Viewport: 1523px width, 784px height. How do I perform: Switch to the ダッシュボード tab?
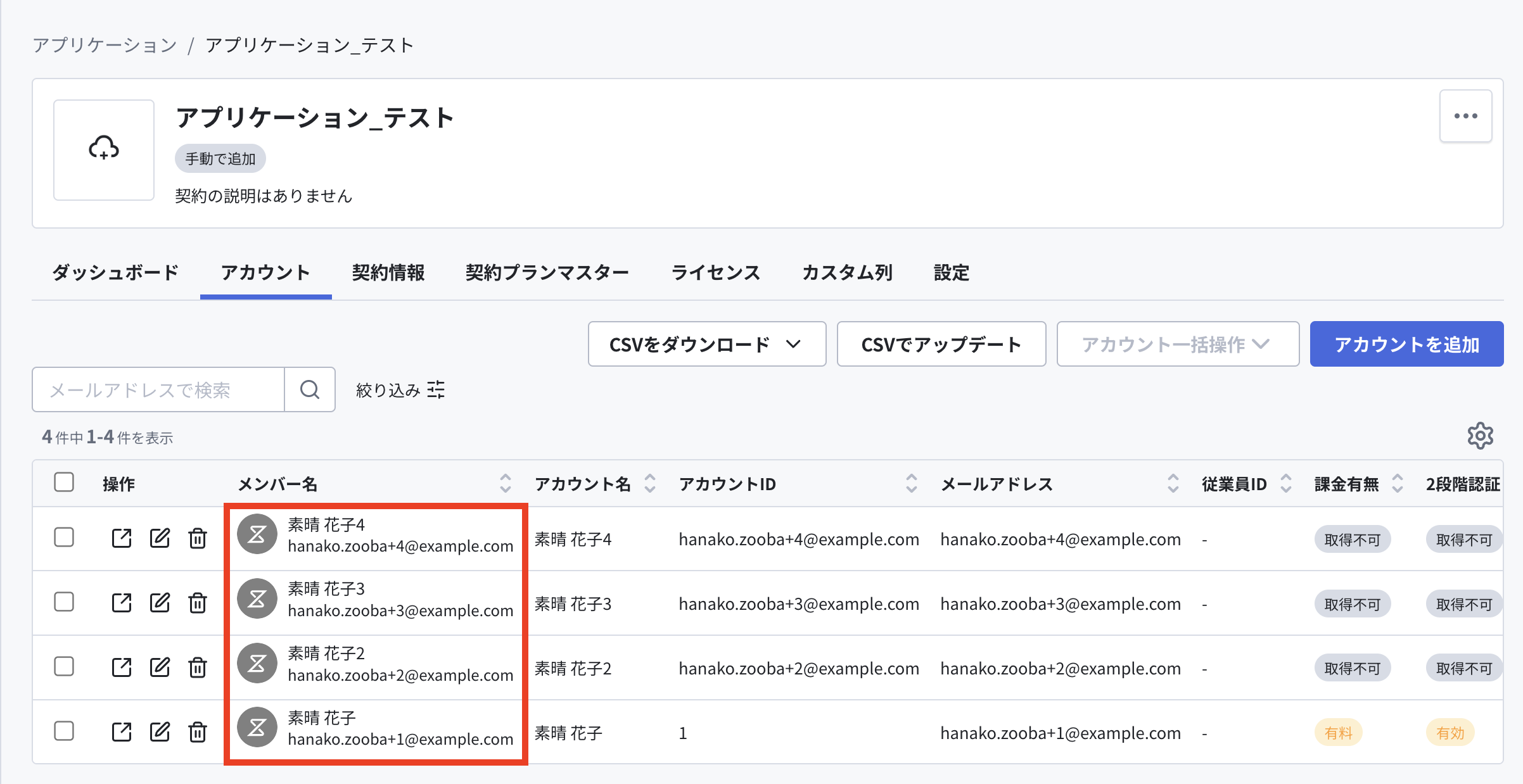pos(116,273)
